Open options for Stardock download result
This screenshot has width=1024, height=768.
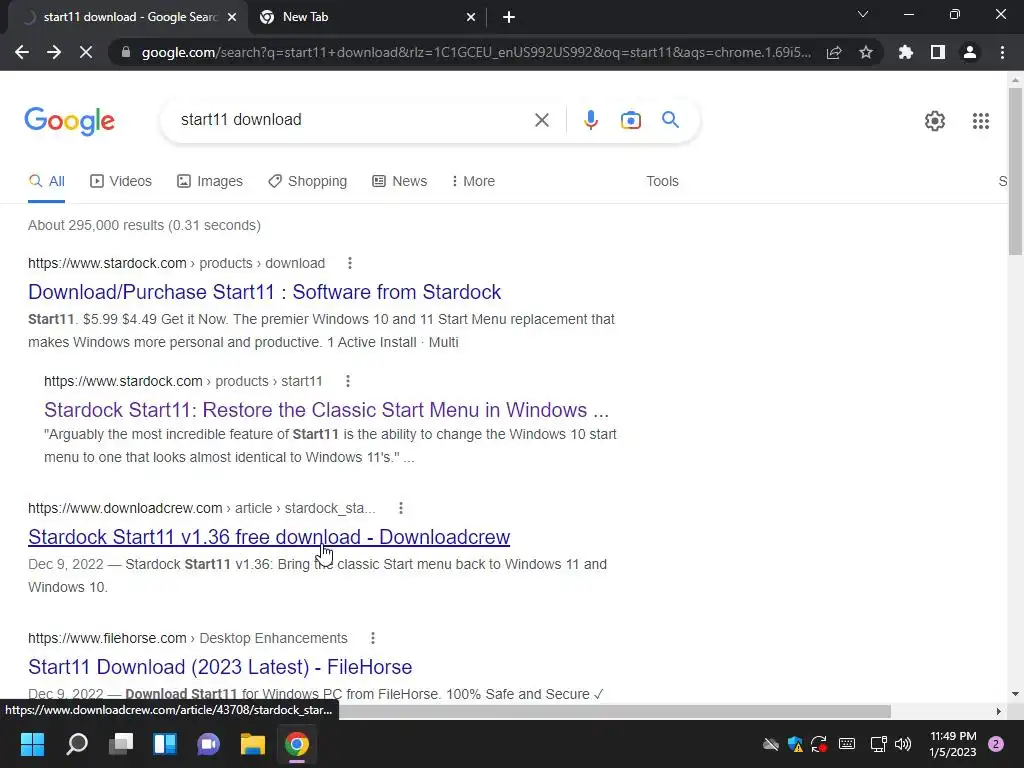pos(350,263)
